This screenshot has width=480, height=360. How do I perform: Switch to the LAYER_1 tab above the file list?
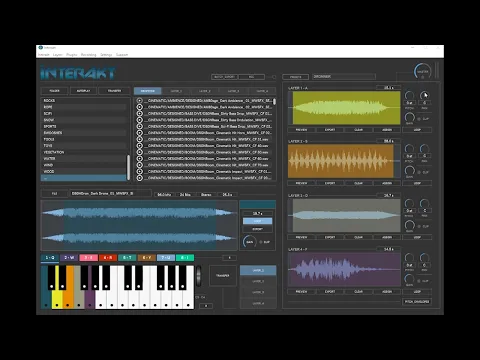coord(176,91)
